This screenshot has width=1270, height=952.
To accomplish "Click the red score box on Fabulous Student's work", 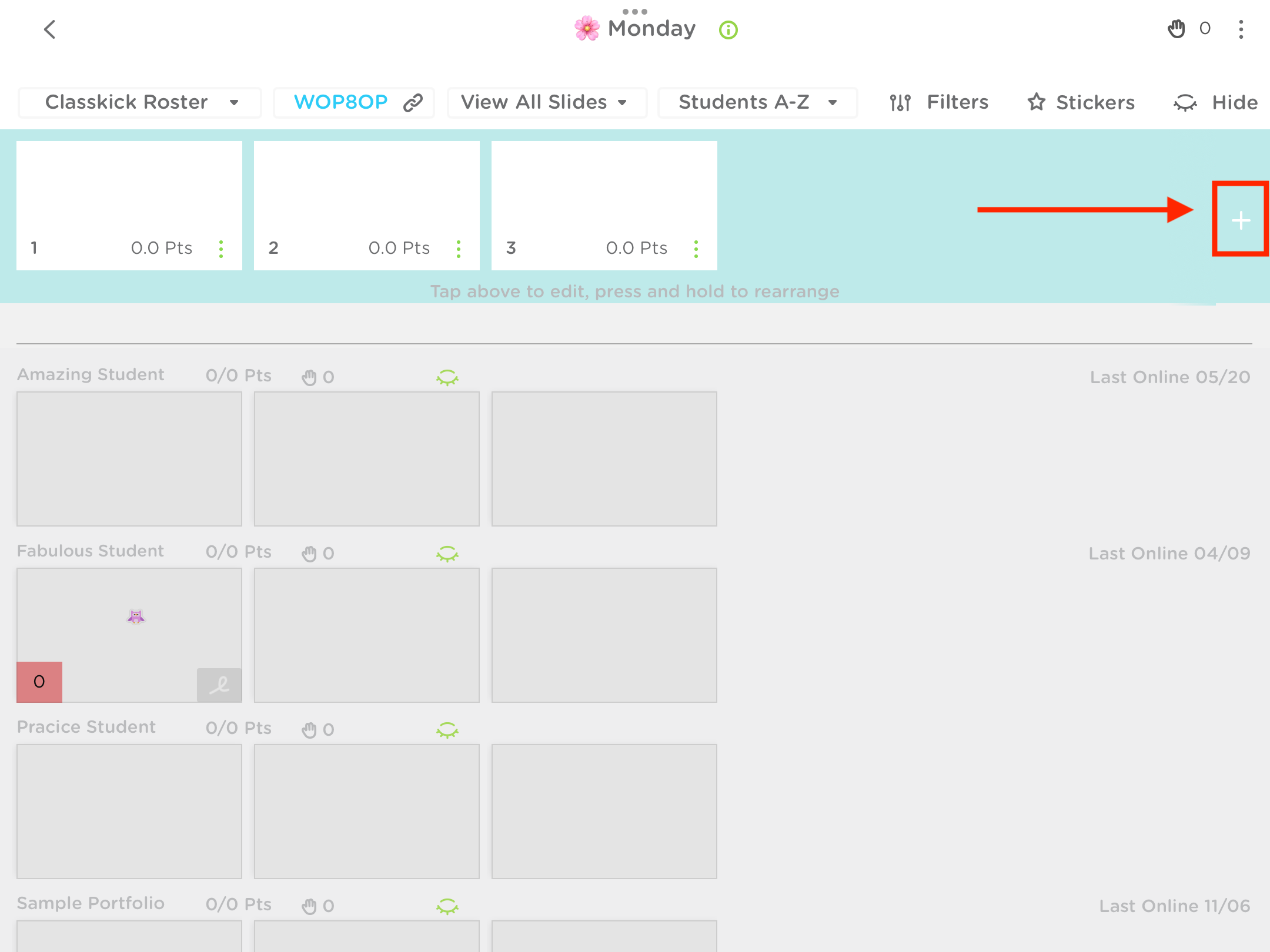I will click(39, 682).
